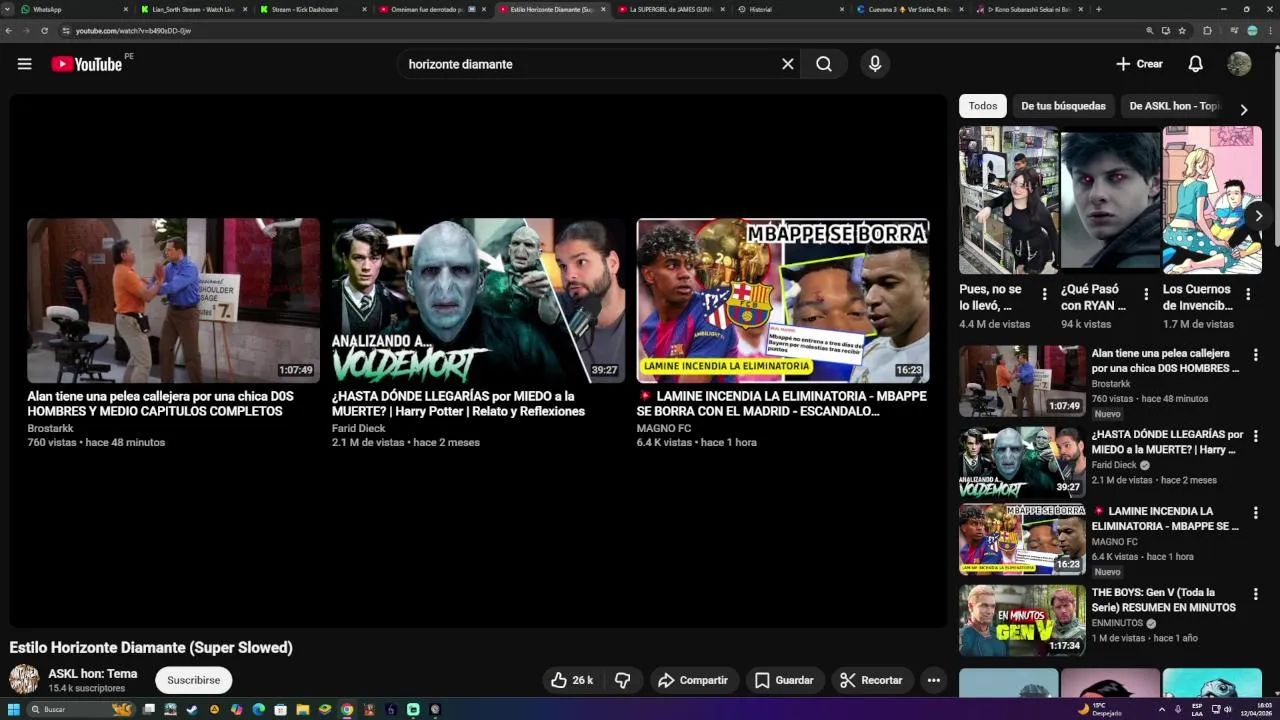This screenshot has height=720, width=1280.
Task: Open ASKL hon: Tema channel name
Action: click(x=93, y=673)
